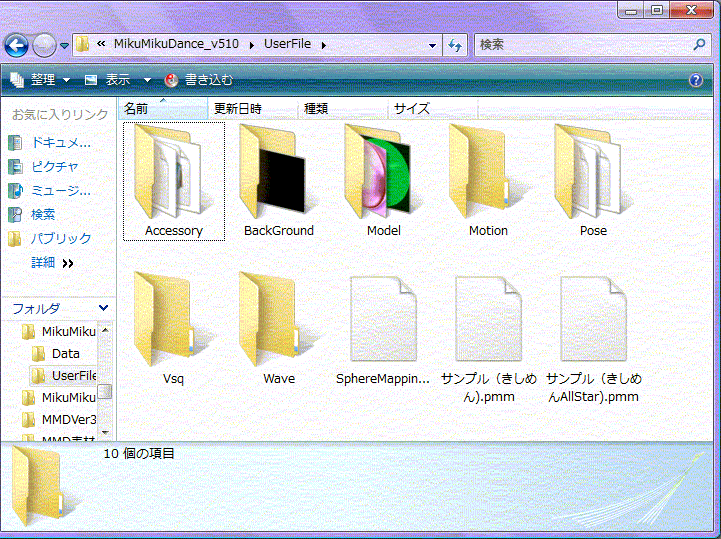The width and height of the screenshot is (721, 539).
Task: Open the Motion folder
Action: pyautogui.click(x=488, y=181)
